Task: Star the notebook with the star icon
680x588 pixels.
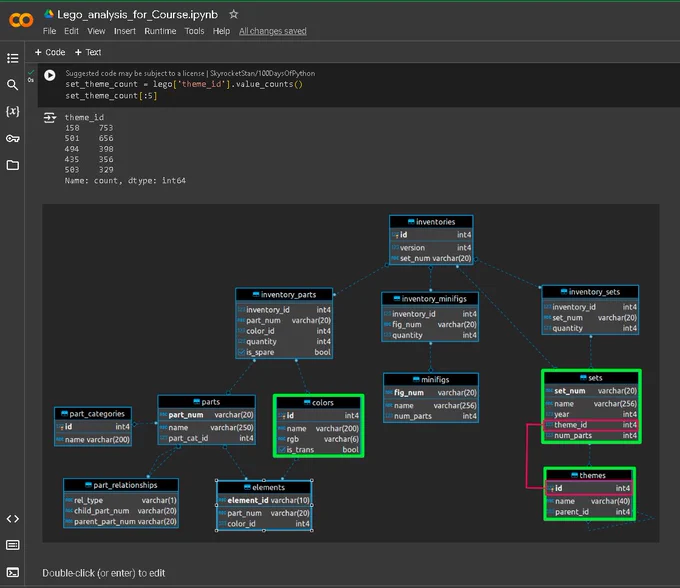Action: pos(234,14)
